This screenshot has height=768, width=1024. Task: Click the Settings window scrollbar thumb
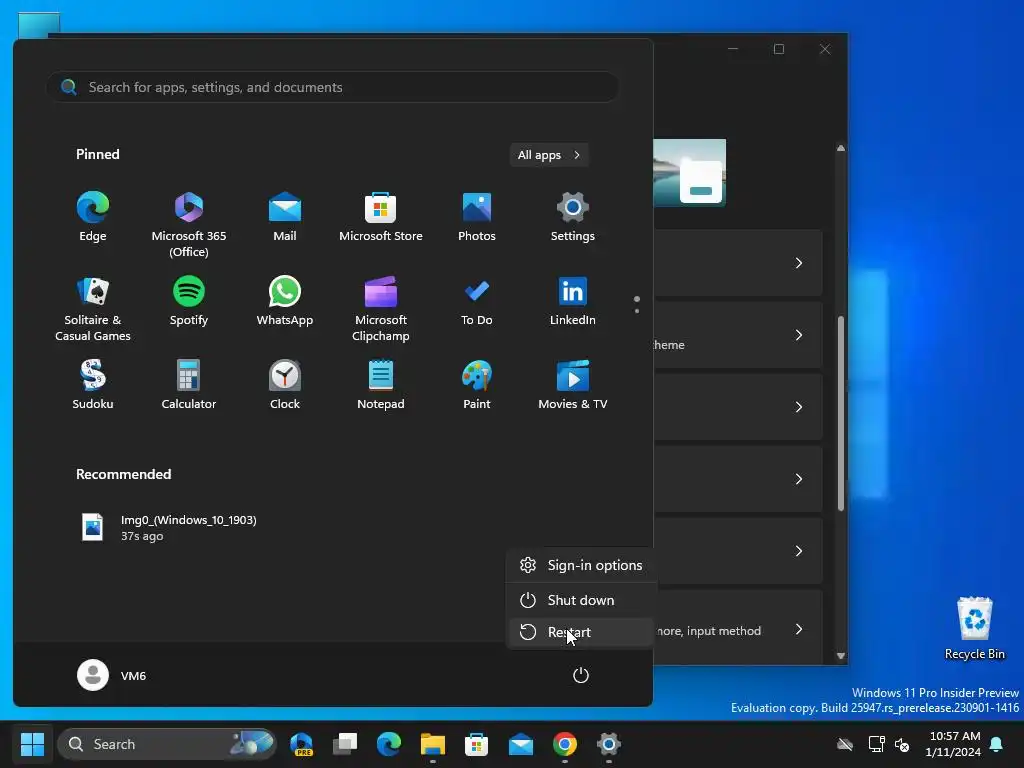pos(840,413)
